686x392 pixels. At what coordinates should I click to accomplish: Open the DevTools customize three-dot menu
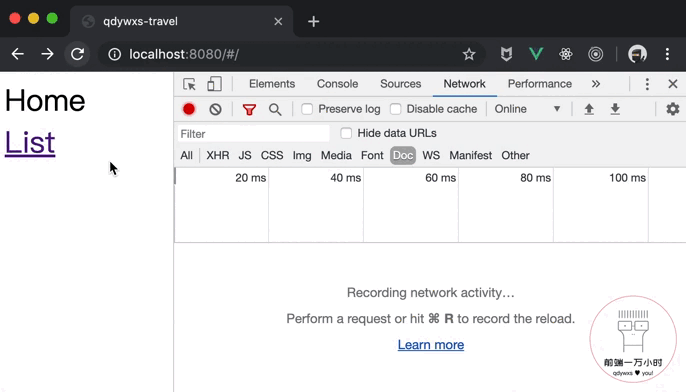point(647,84)
